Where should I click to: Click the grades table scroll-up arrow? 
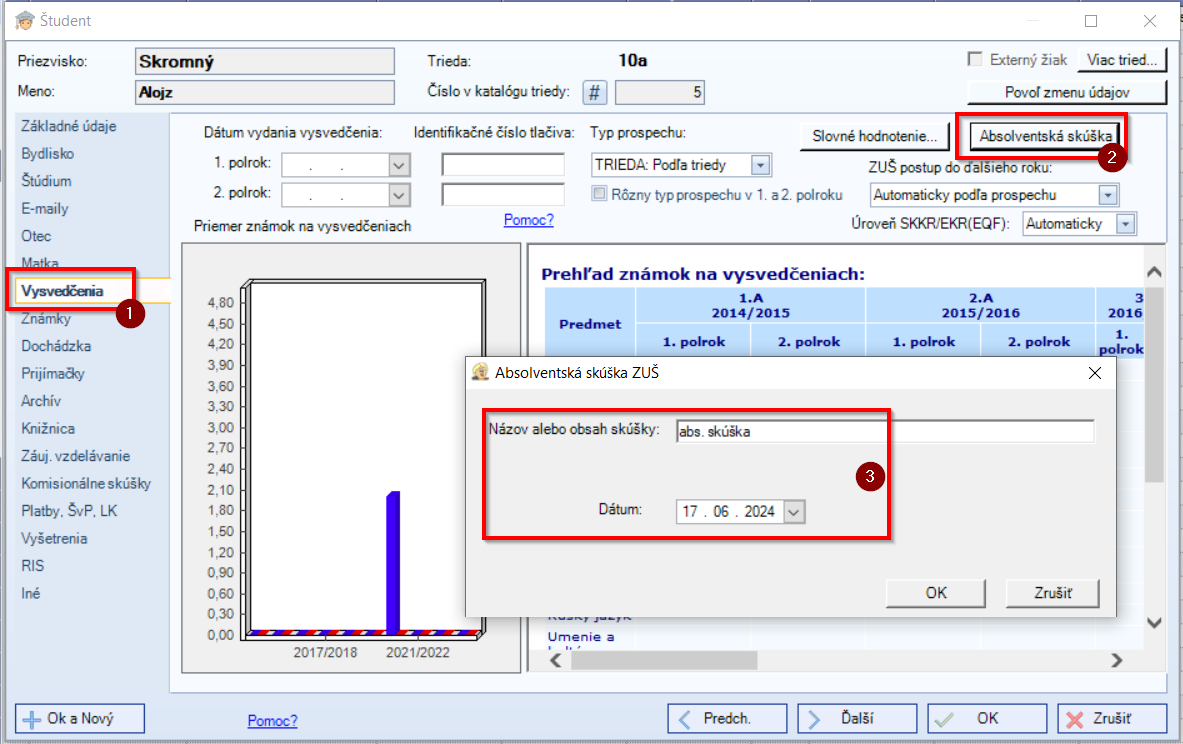[x=1154, y=272]
